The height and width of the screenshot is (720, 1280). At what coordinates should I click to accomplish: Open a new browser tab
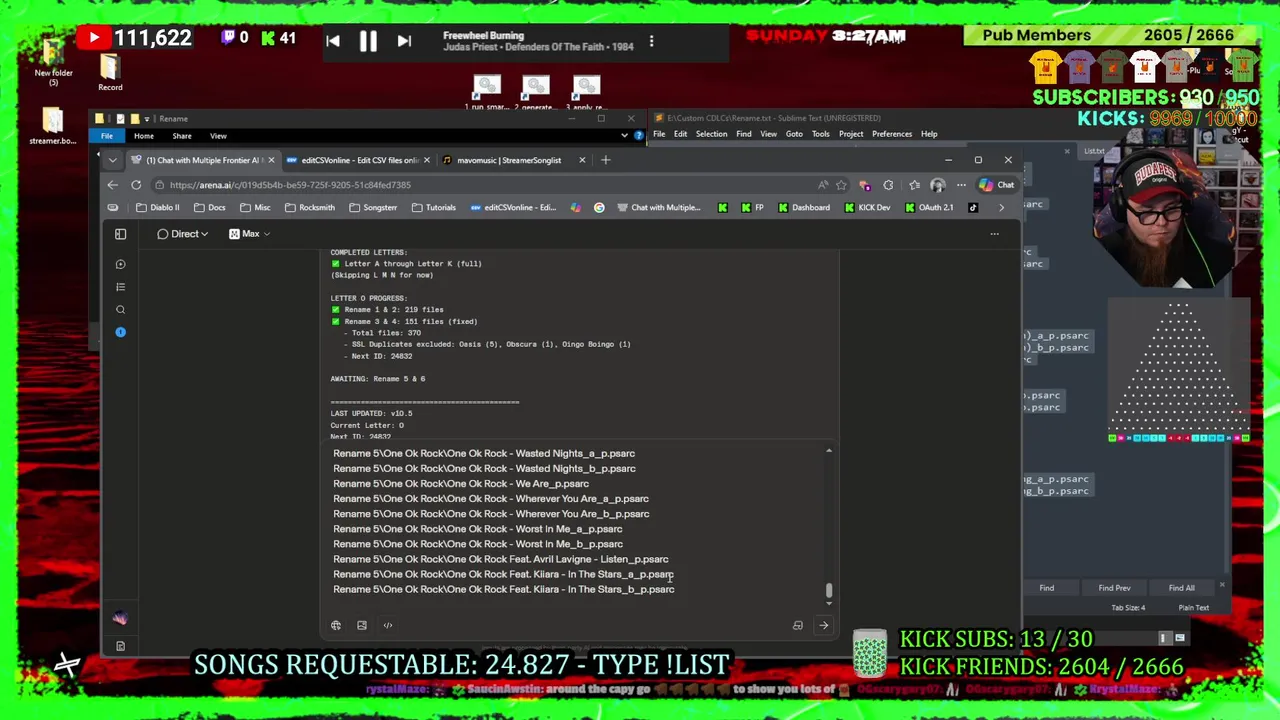click(605, 160)
